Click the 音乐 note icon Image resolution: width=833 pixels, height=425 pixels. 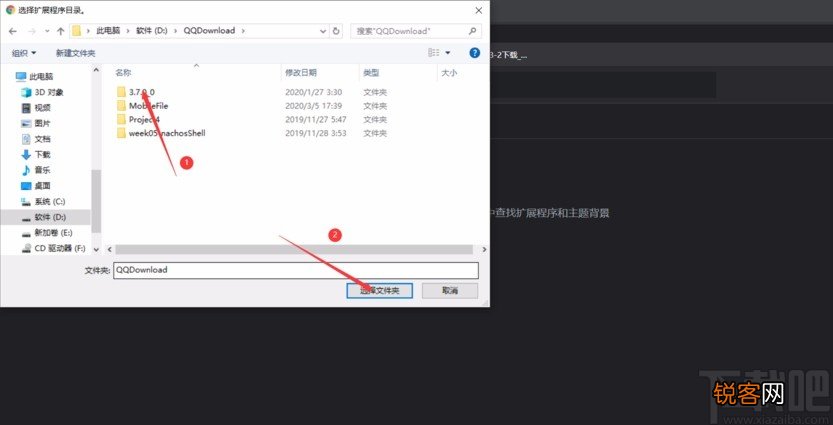26,170
